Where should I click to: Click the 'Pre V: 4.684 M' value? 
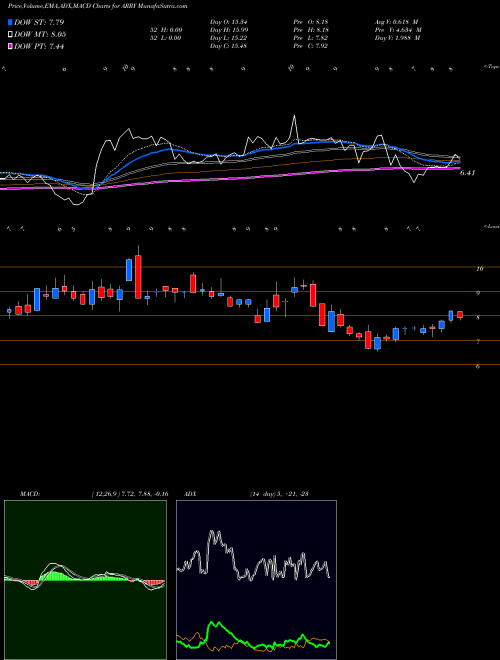pyautogui.click(x=398, y=30)
